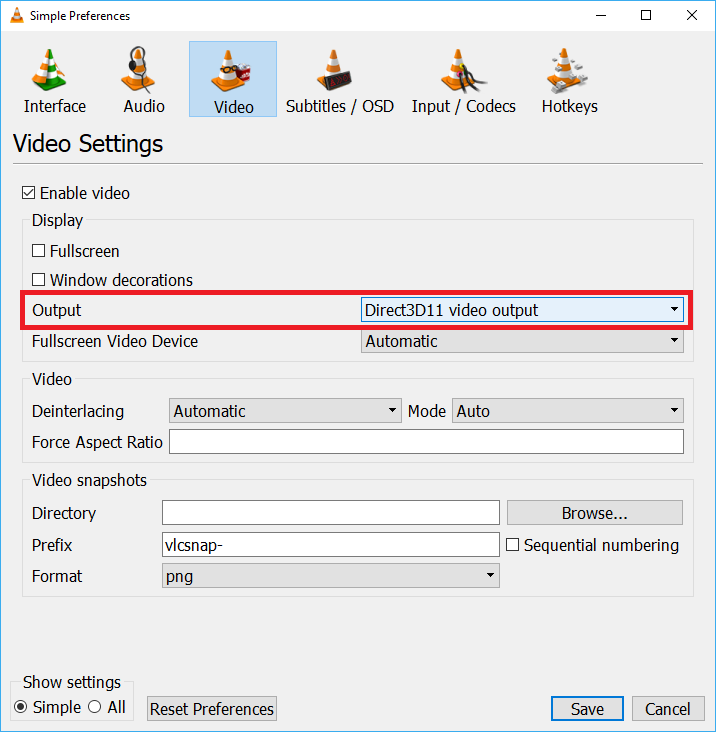Open the Audio preferences category
This screenshot has height=732, width=716.
coord(144,80)
